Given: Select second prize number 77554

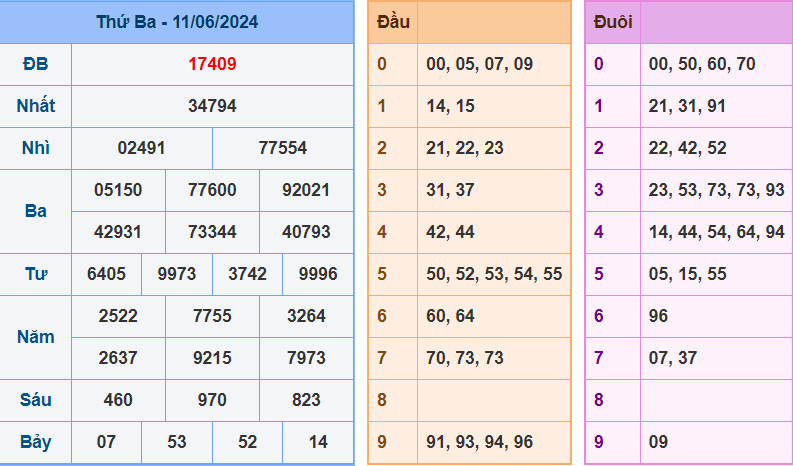Looking at the screenshot, I should click(283, 148).
